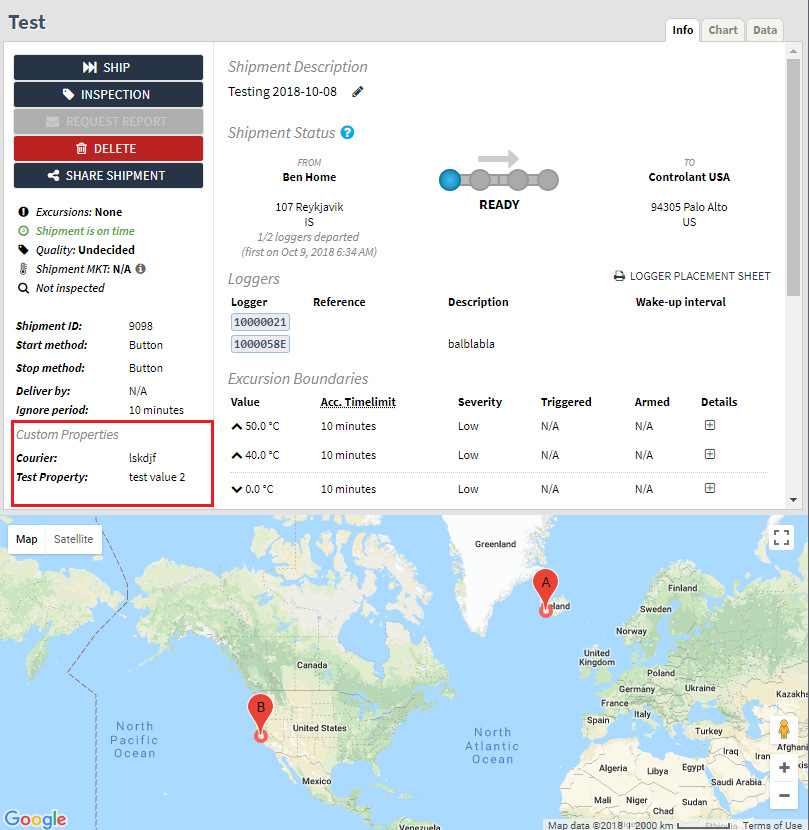This screenshot has height=830, width=809.
Task: Click 'Controlant USA' destination name
Action: 689,177
